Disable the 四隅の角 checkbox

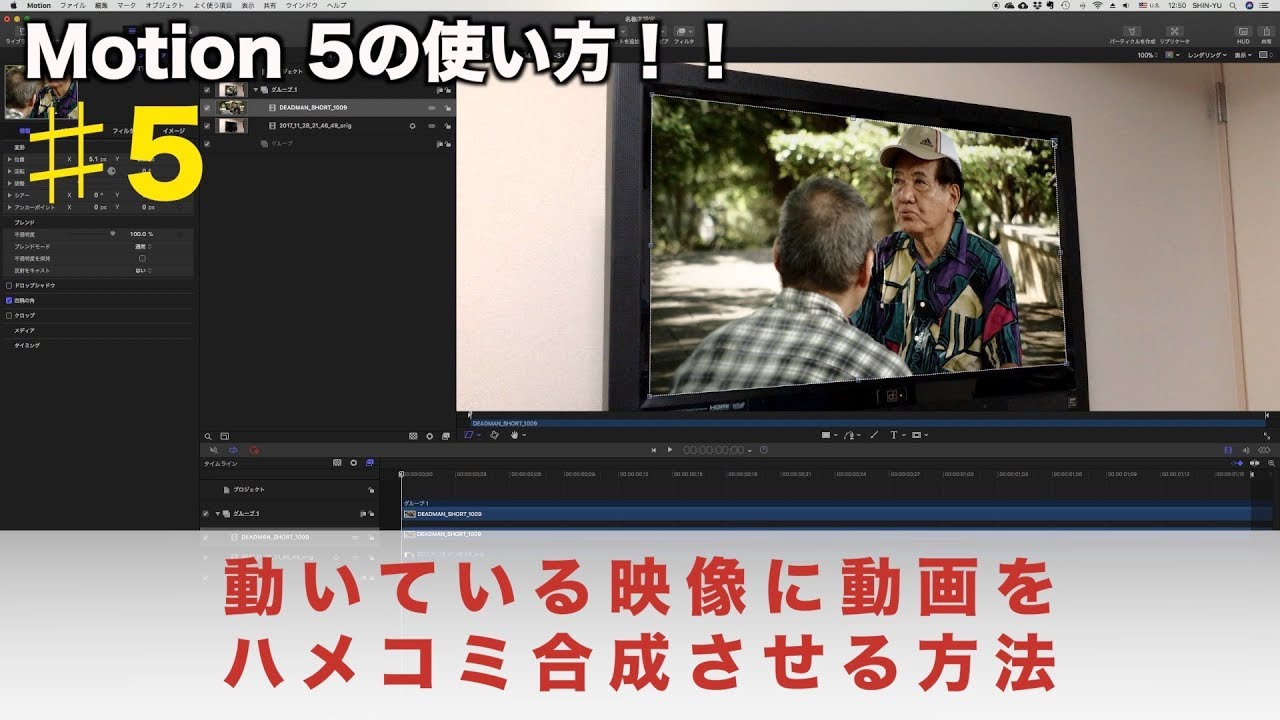[x=10, y=300]
